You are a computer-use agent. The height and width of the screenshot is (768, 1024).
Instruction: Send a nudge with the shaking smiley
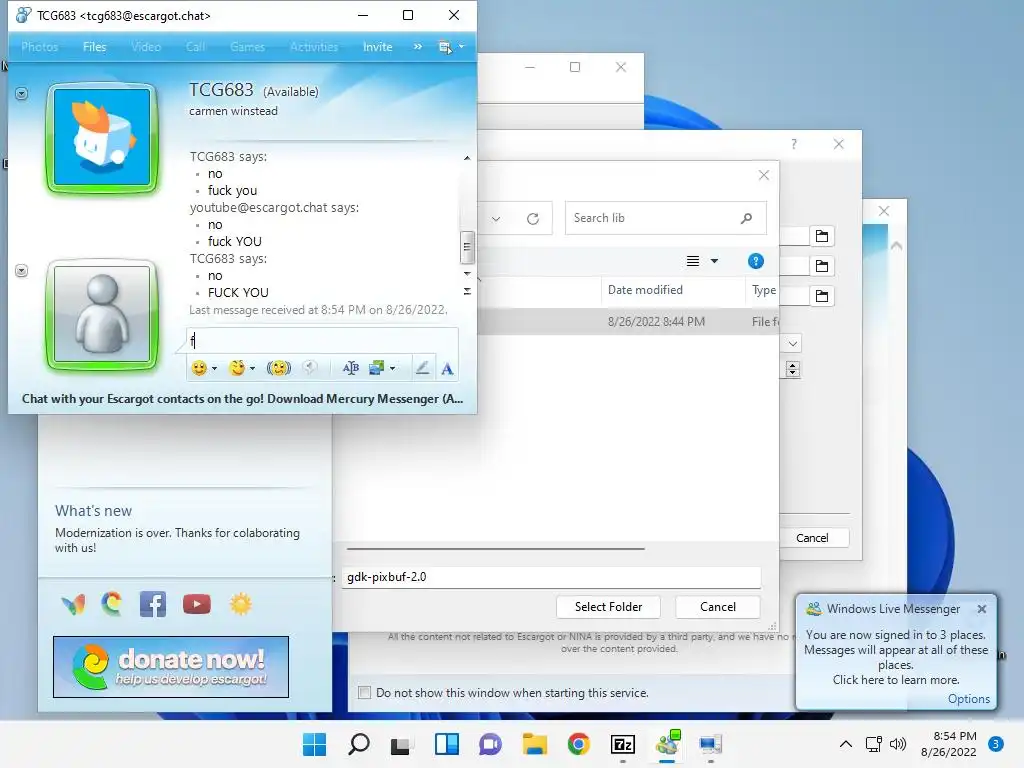(x=279, y=368)
